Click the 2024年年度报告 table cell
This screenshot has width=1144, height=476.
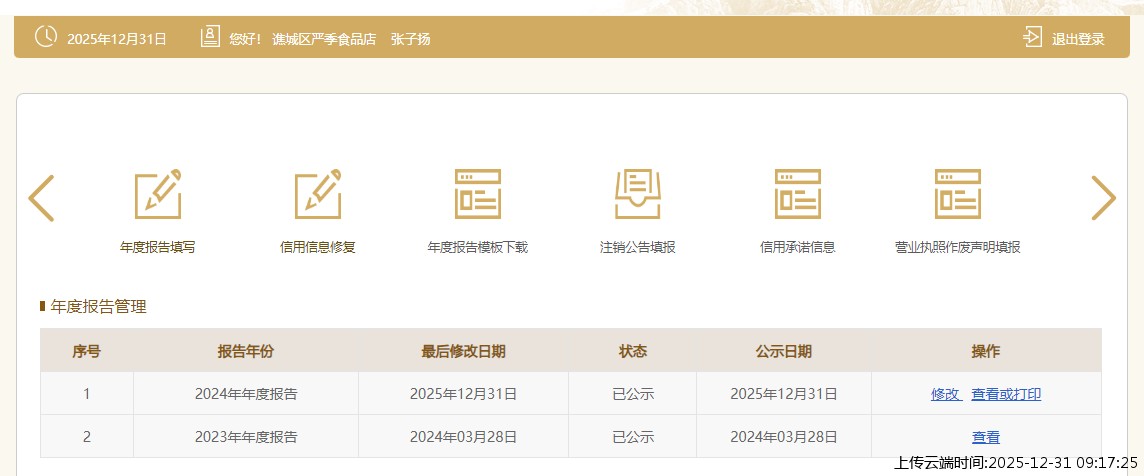click(x=246, y=394)
